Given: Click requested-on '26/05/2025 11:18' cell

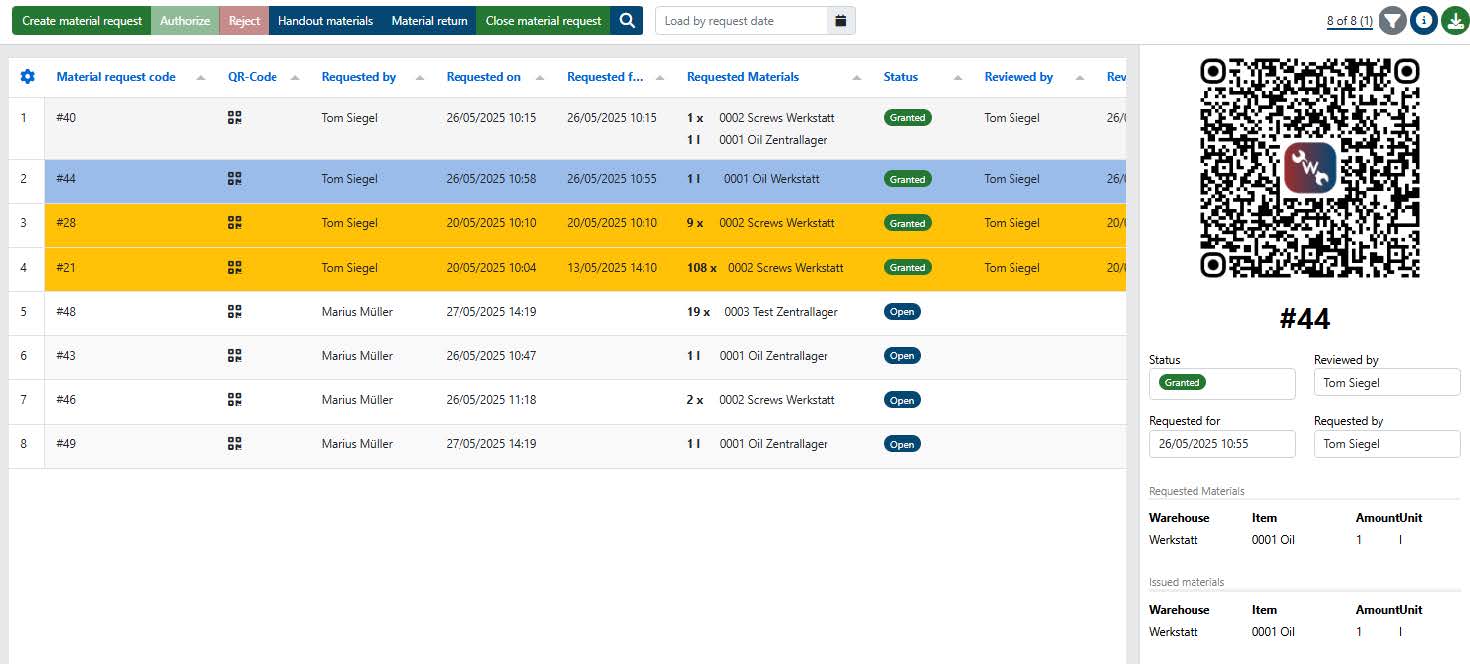Looking at the screenshot, I should [x=491, y=399].
